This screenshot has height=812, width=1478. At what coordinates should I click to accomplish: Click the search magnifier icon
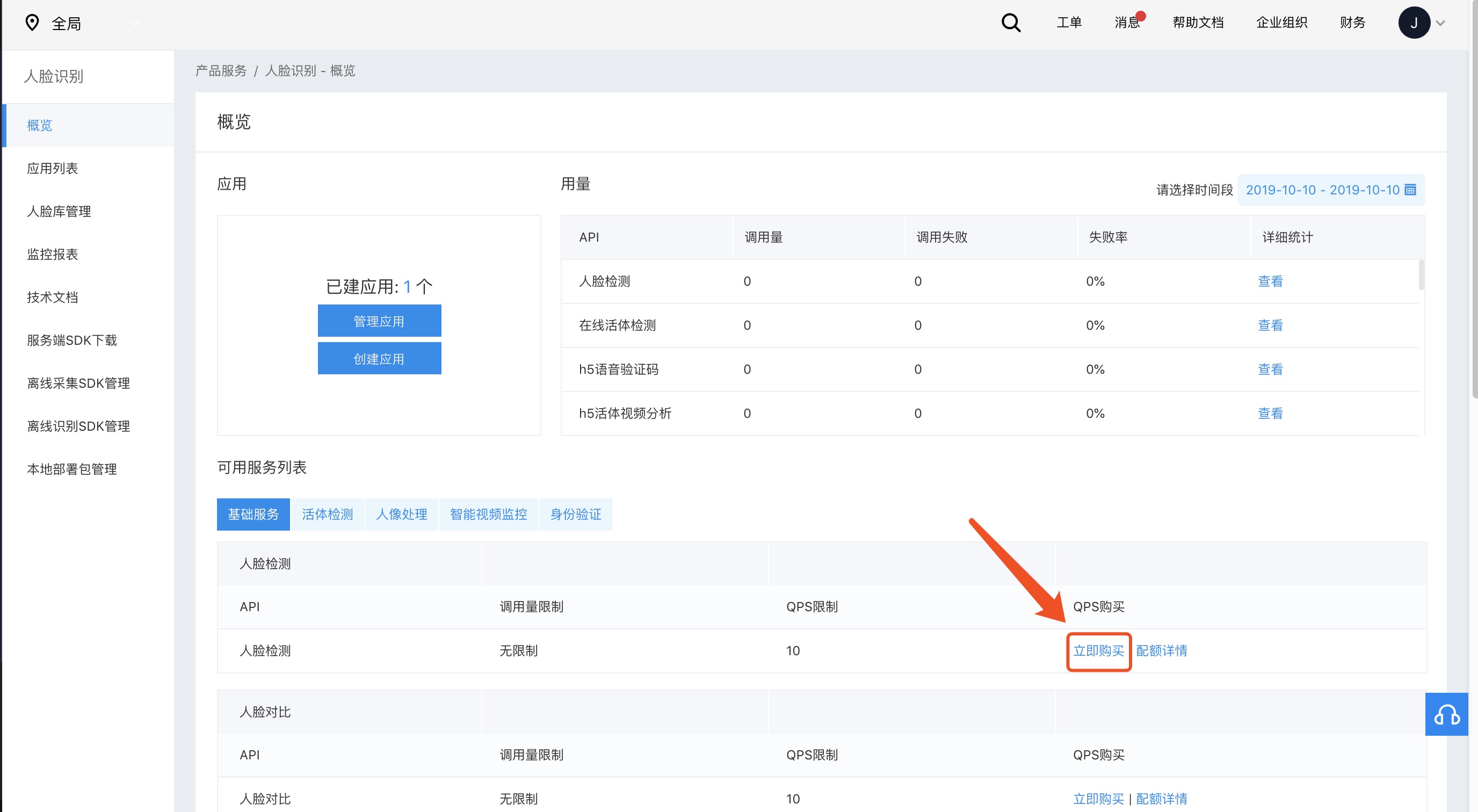pyautogui.click(x=1010, y=23)
